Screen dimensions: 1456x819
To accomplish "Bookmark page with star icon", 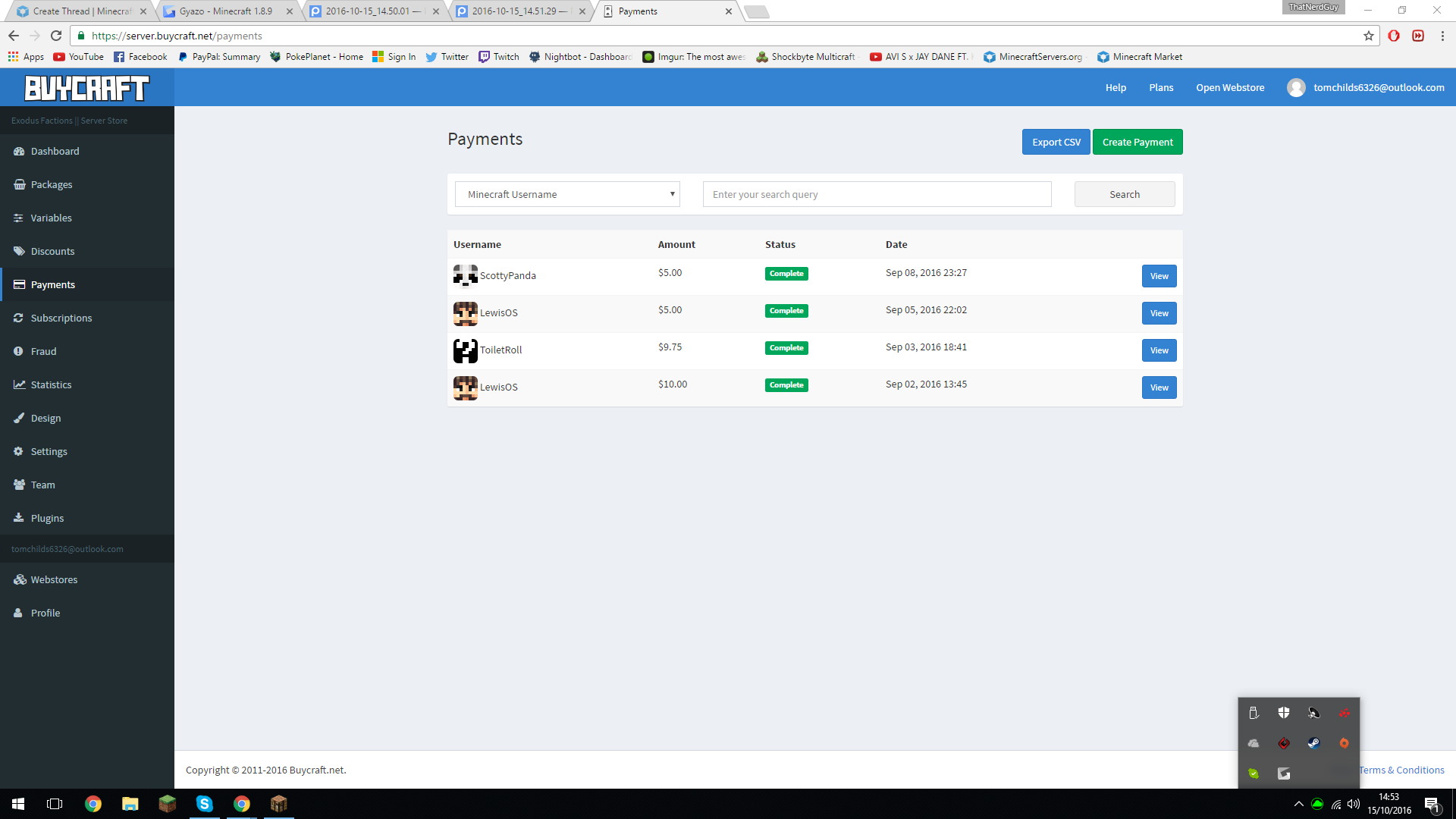I will [x=1368, y=36].
